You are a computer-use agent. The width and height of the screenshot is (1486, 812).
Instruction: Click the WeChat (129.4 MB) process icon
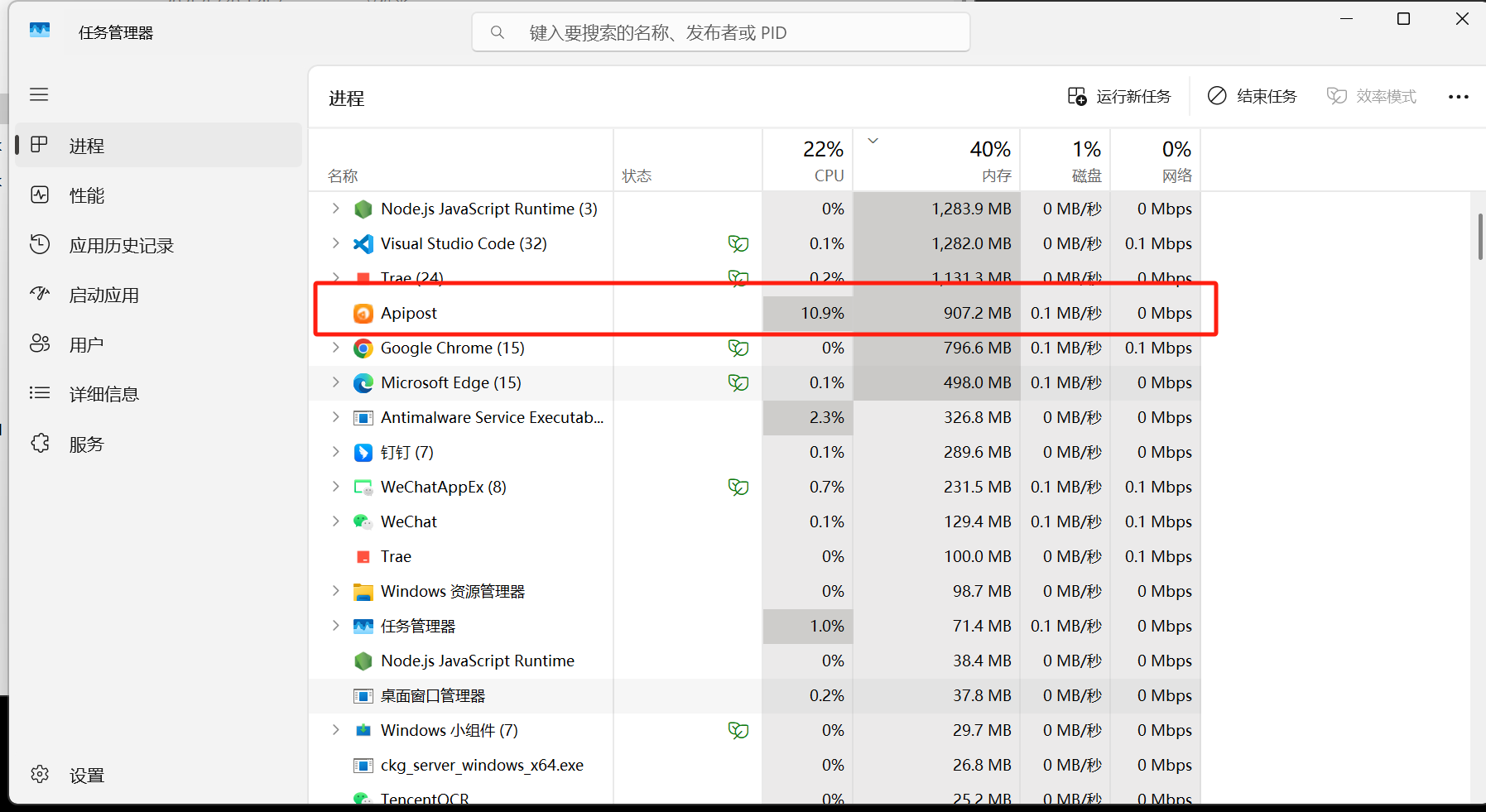pos(363,522)
